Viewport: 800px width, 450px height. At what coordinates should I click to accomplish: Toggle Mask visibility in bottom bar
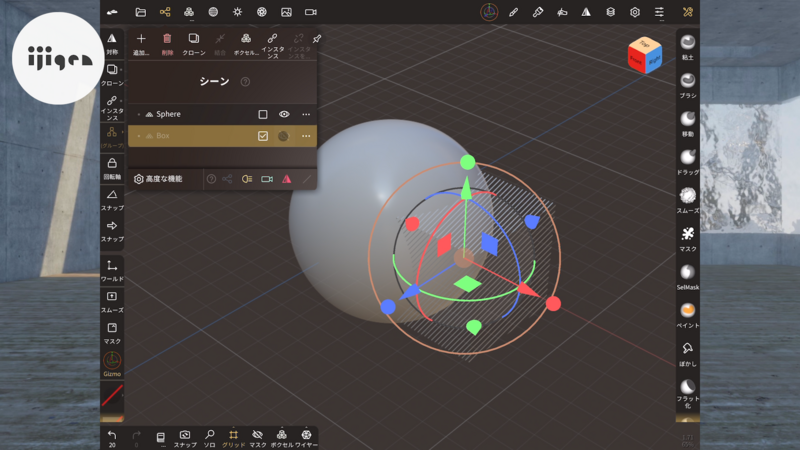tap(258, 438)
